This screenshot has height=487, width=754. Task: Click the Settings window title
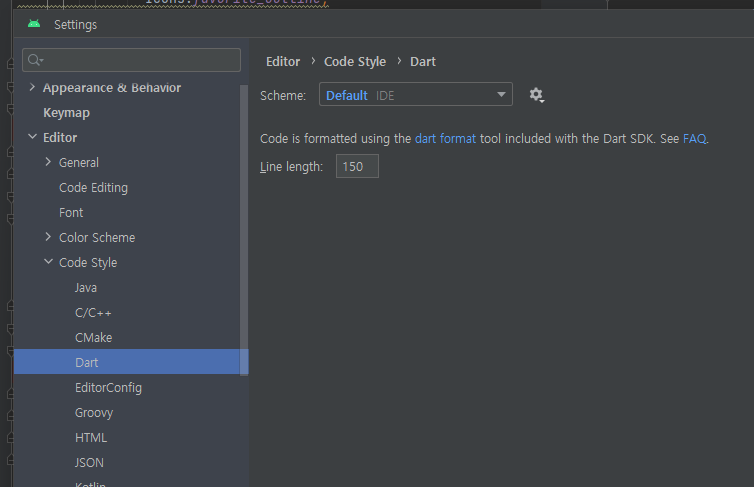pyautogui.click(x=75, y=25)
